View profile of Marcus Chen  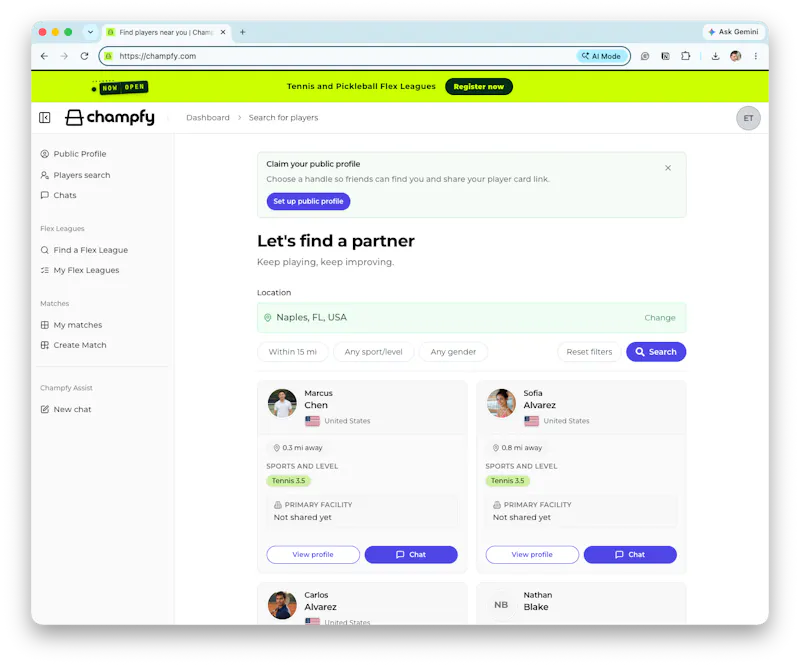[313, 555]
